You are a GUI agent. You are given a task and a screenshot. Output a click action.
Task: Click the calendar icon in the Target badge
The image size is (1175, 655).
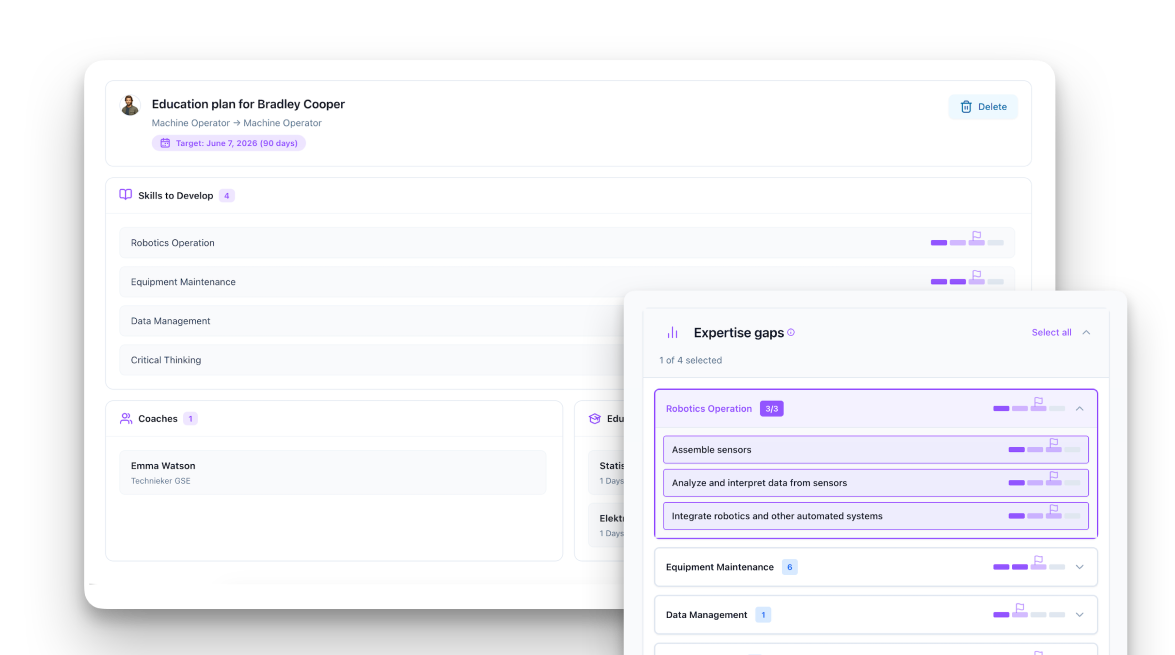tap(165, 143)
